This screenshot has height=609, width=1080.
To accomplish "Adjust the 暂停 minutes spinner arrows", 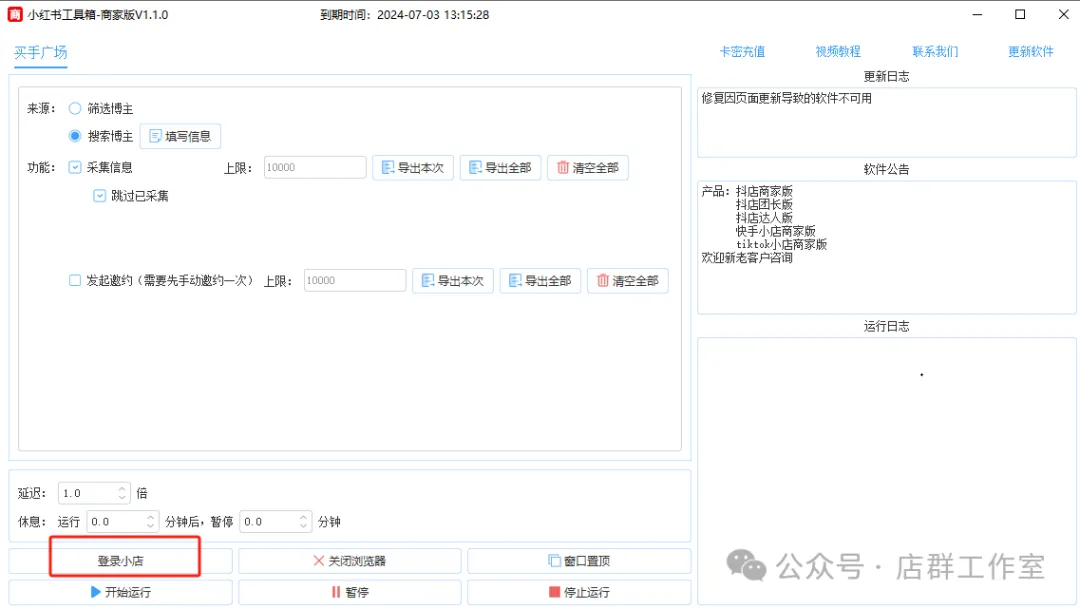I will tap(304, 522).
